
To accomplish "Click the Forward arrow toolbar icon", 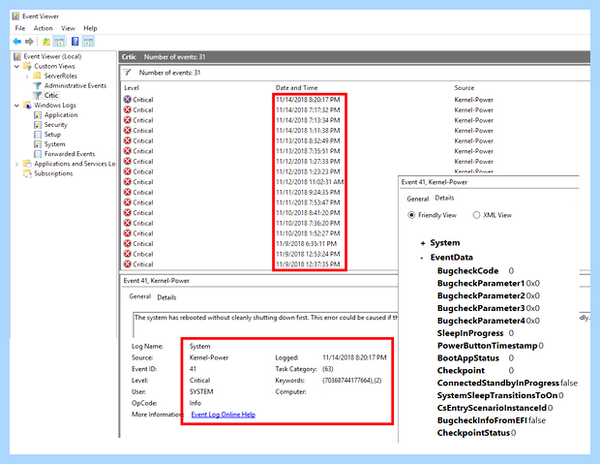I will click(x=29, y=41).
